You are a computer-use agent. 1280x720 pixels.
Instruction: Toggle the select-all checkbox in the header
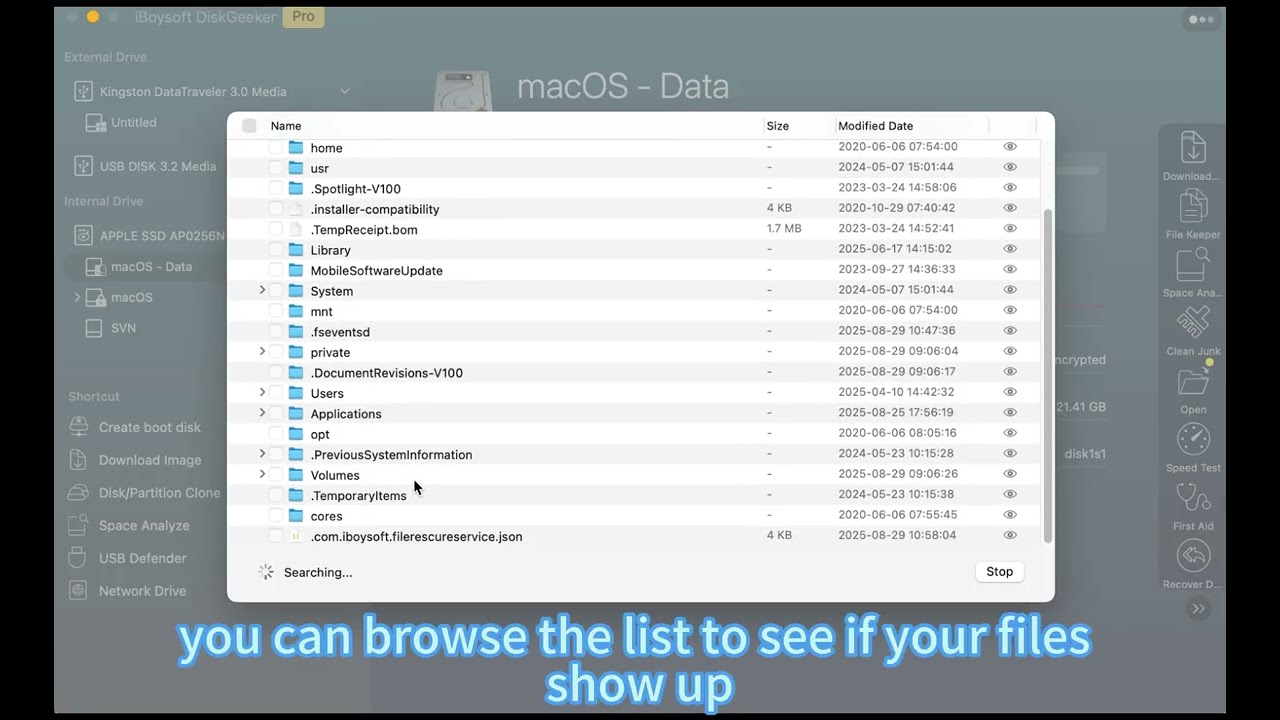coord(249,126)
